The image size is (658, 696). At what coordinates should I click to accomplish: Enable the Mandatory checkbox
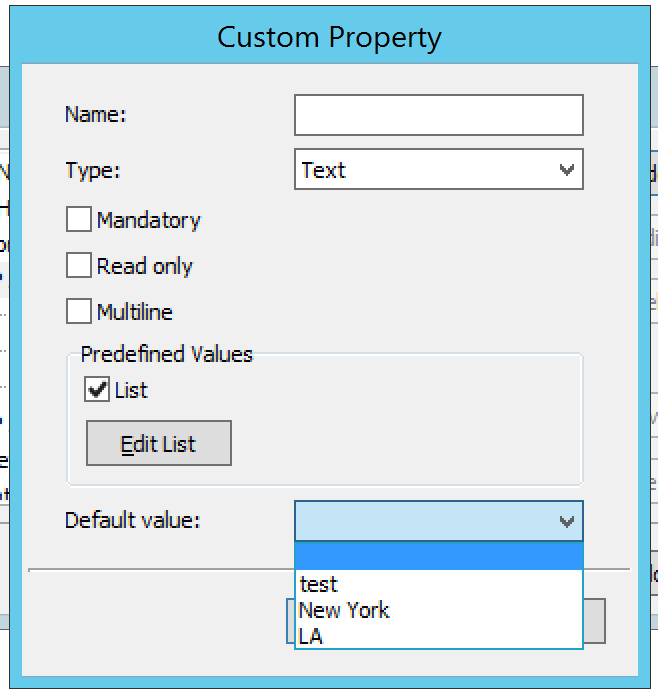click(x=79, y=219)
